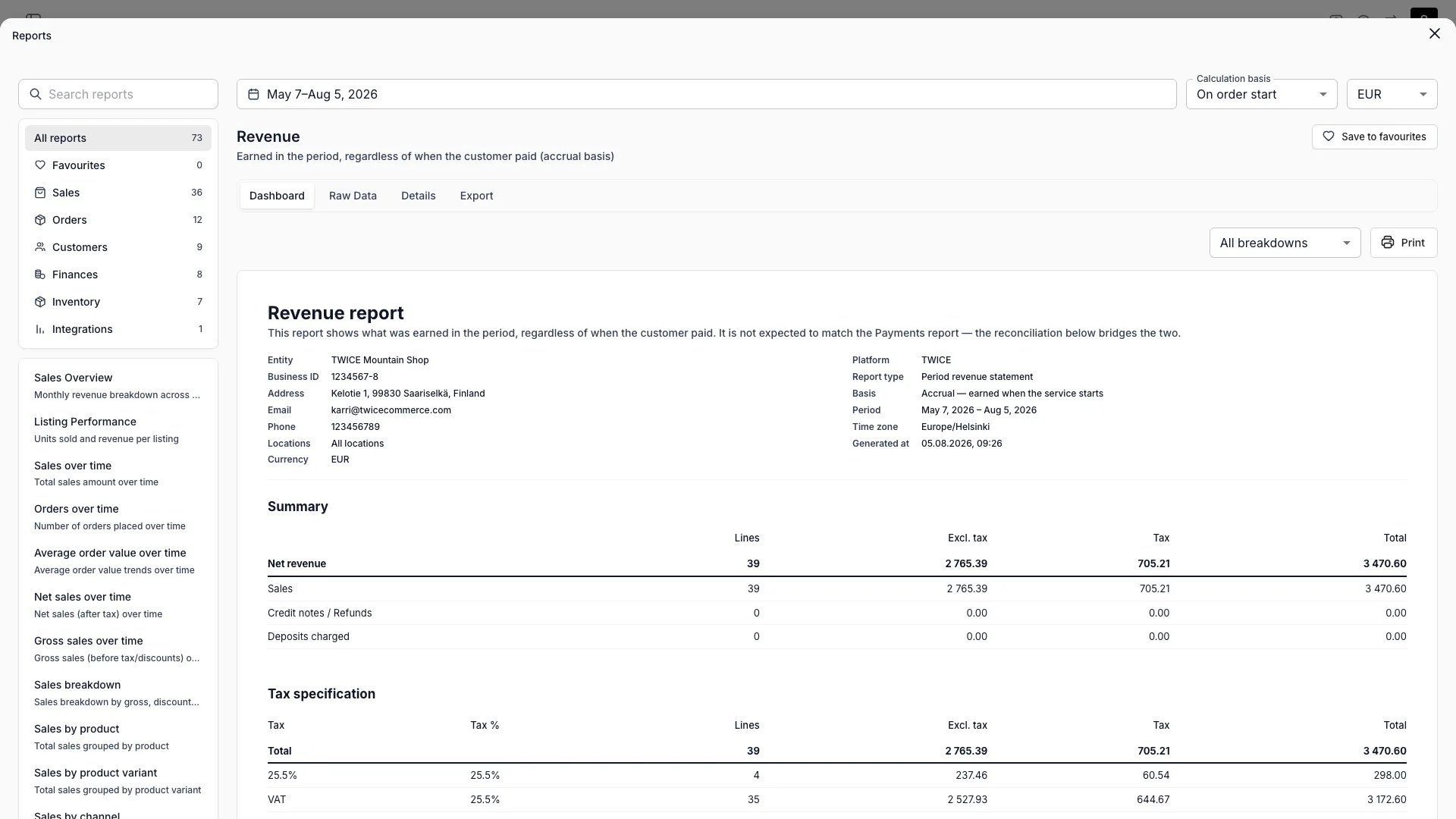1456x819 pixels.
Task: Click the '1234567-8' business ID value
Action: click(x=355, y=377)
